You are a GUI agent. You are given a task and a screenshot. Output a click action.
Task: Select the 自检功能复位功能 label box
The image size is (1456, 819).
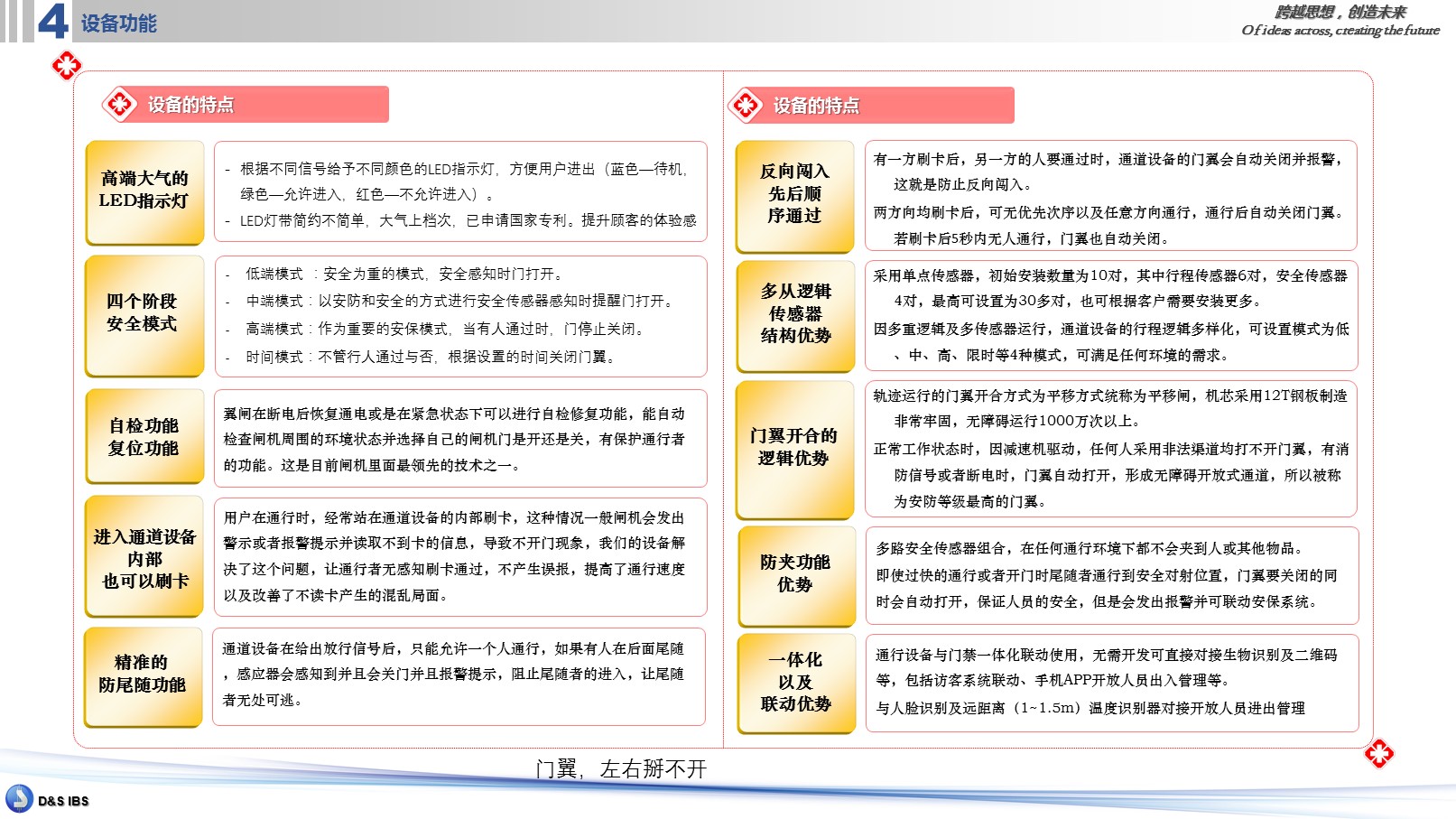click(x=144, y=437)
